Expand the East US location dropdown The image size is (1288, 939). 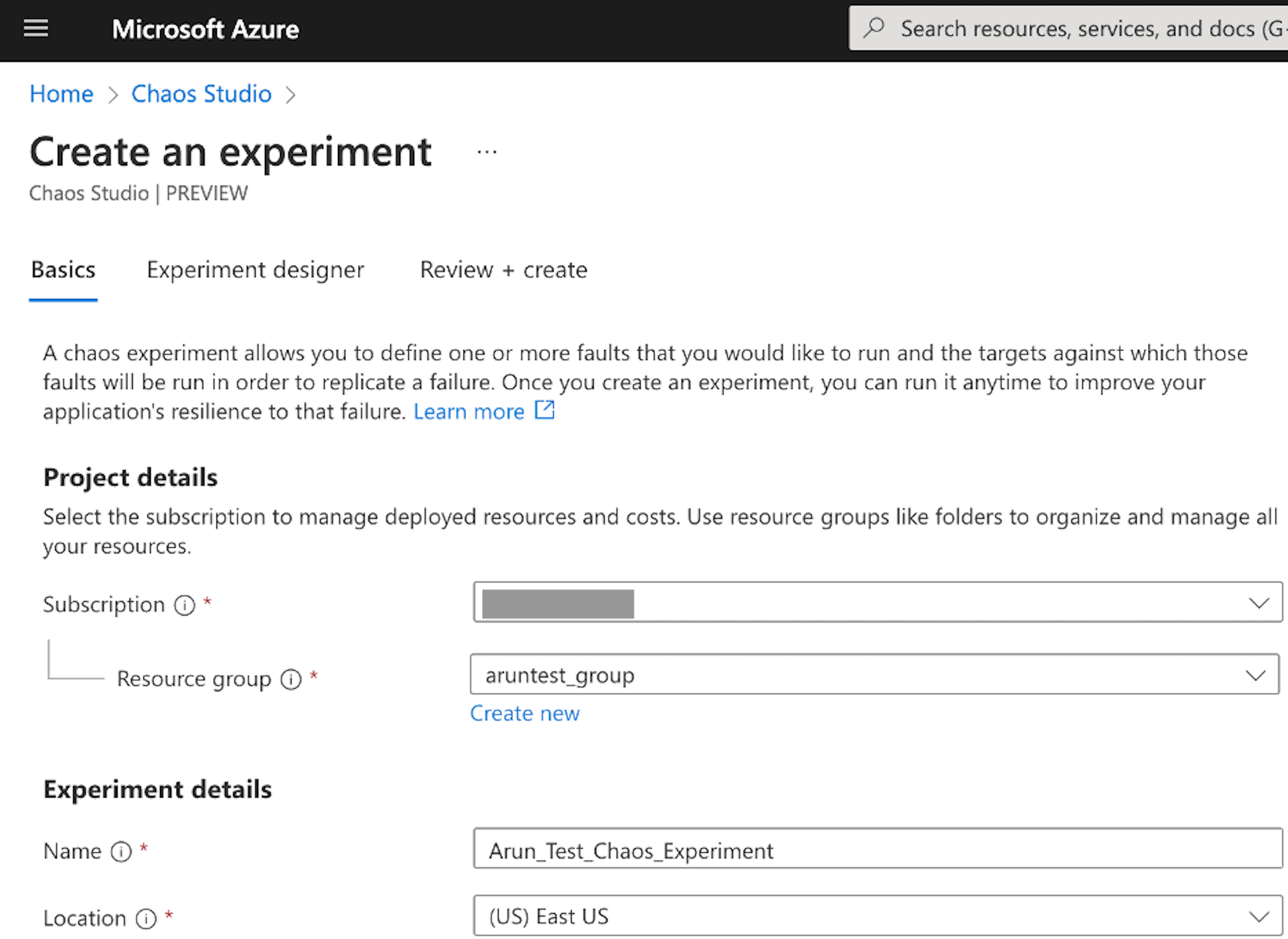point(1257,917)
